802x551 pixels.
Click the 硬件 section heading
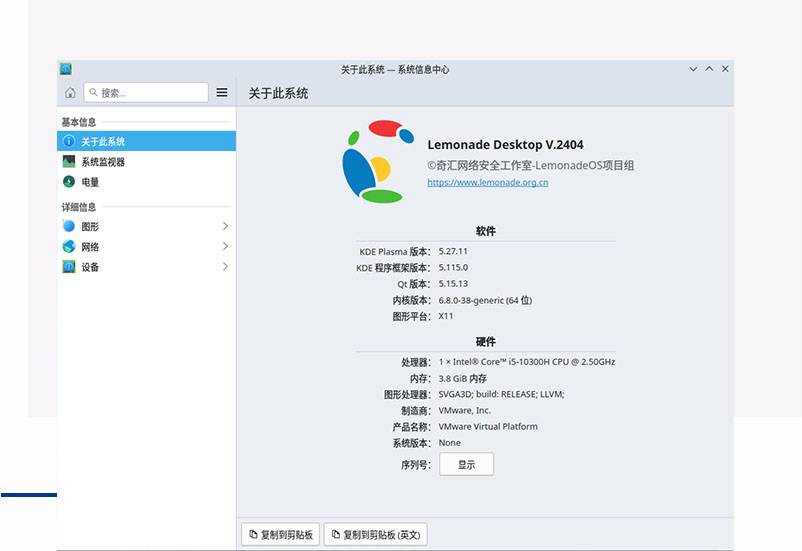[x=485, y=342]
